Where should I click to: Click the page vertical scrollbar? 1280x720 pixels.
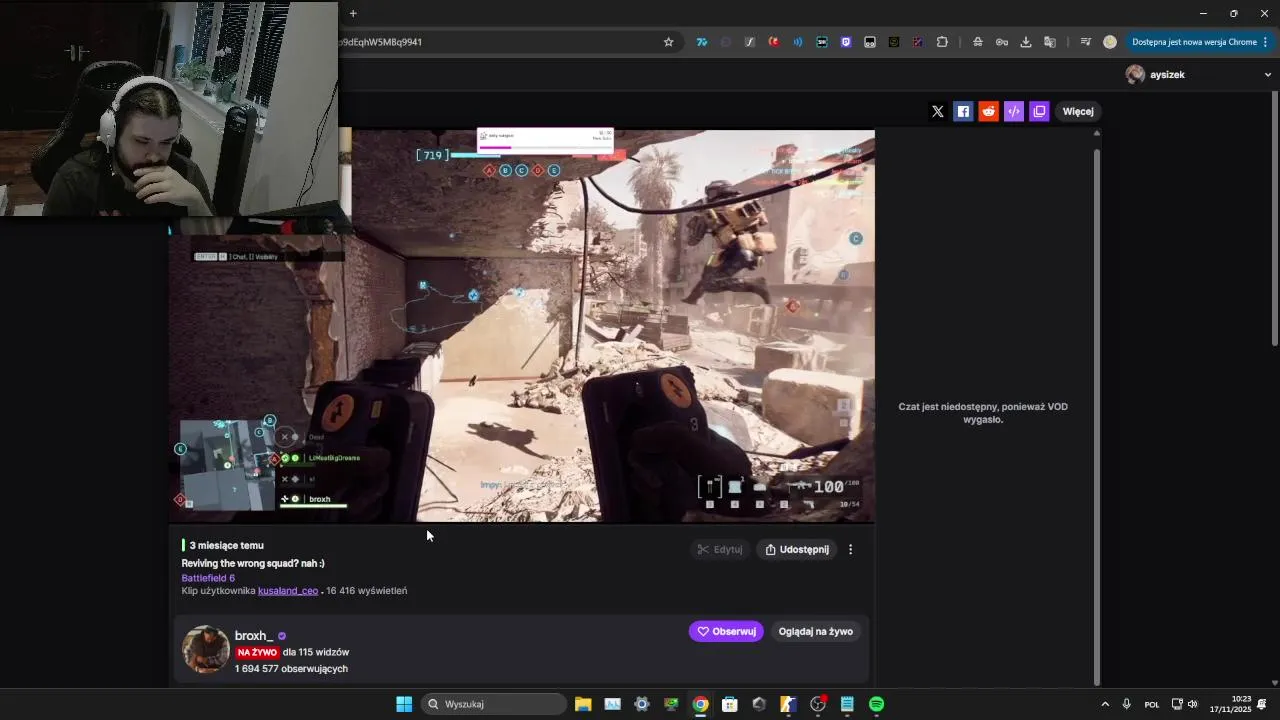(x=1274, y=220)
